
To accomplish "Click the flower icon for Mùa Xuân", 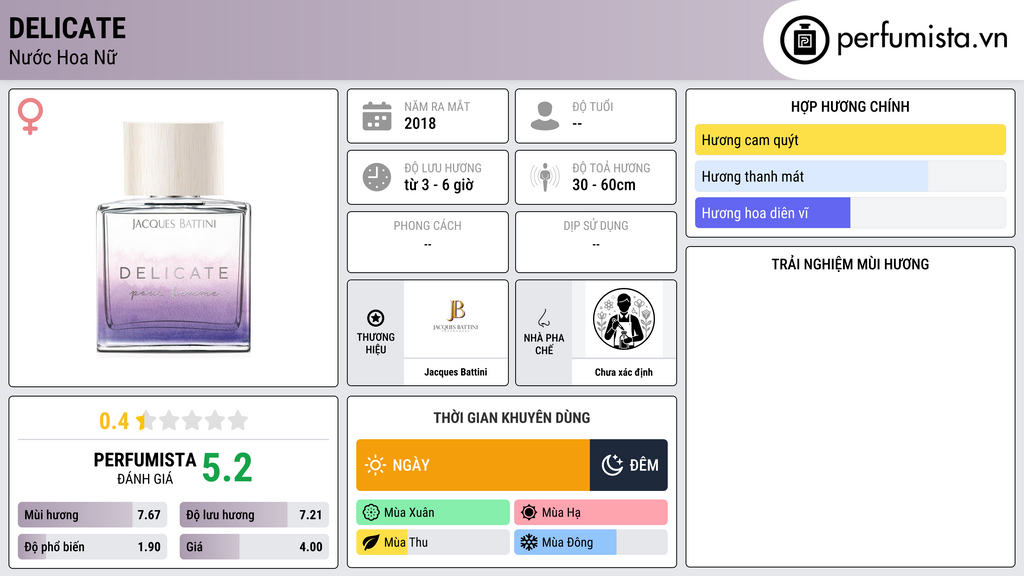I will tap(371, 513).
